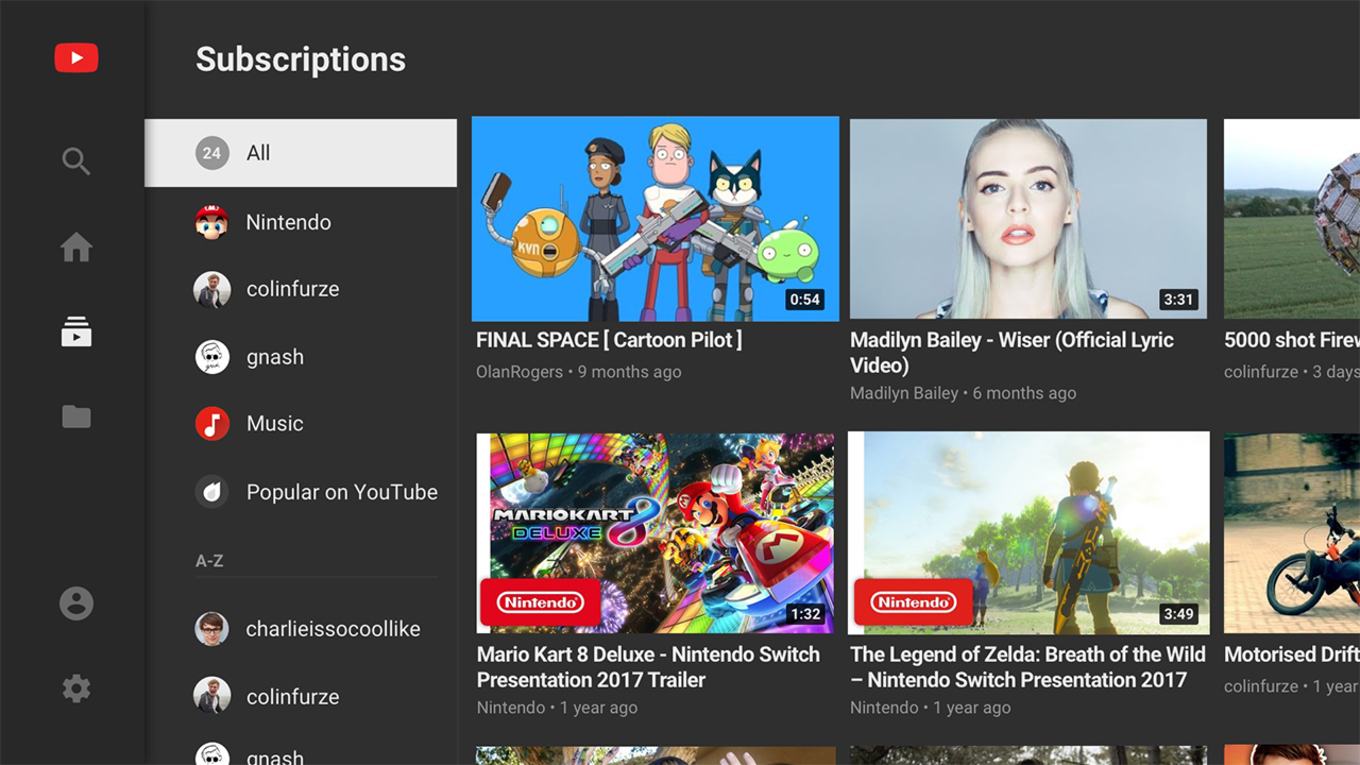Click the A-Z section label
1360x765 pixels.
209,561
